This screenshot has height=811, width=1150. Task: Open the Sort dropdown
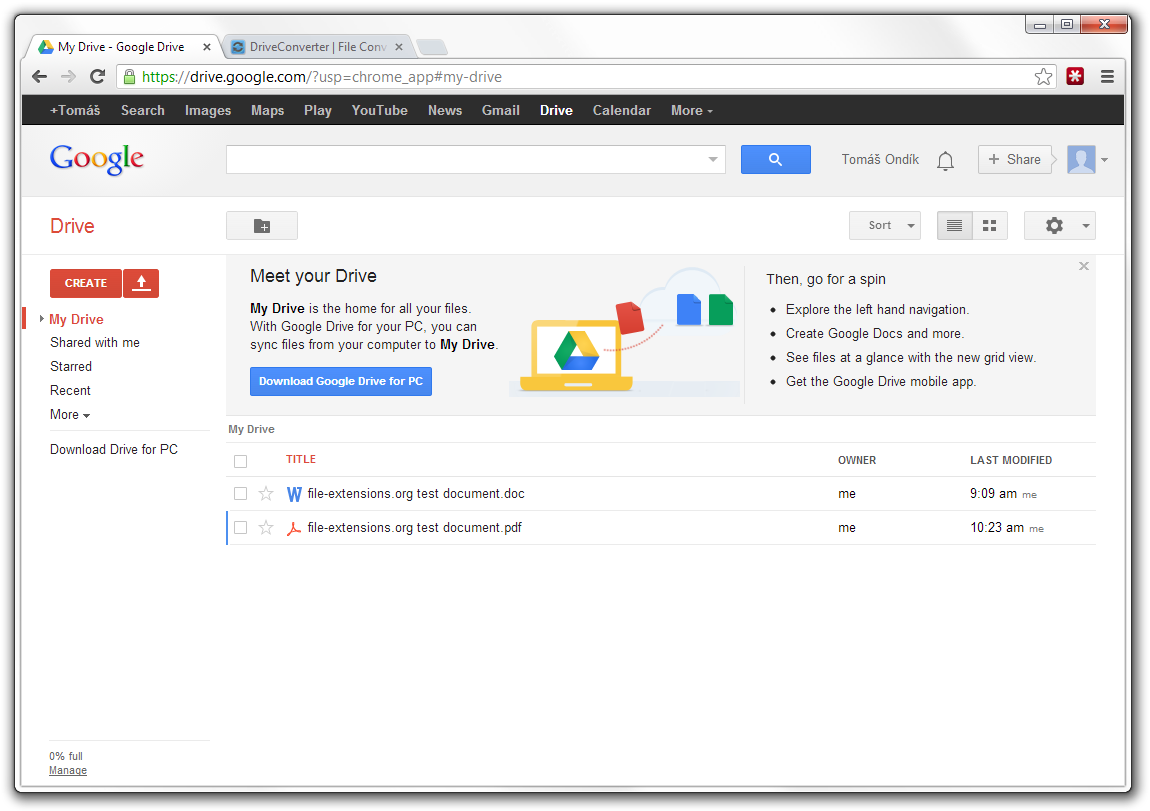pos(884,225)
